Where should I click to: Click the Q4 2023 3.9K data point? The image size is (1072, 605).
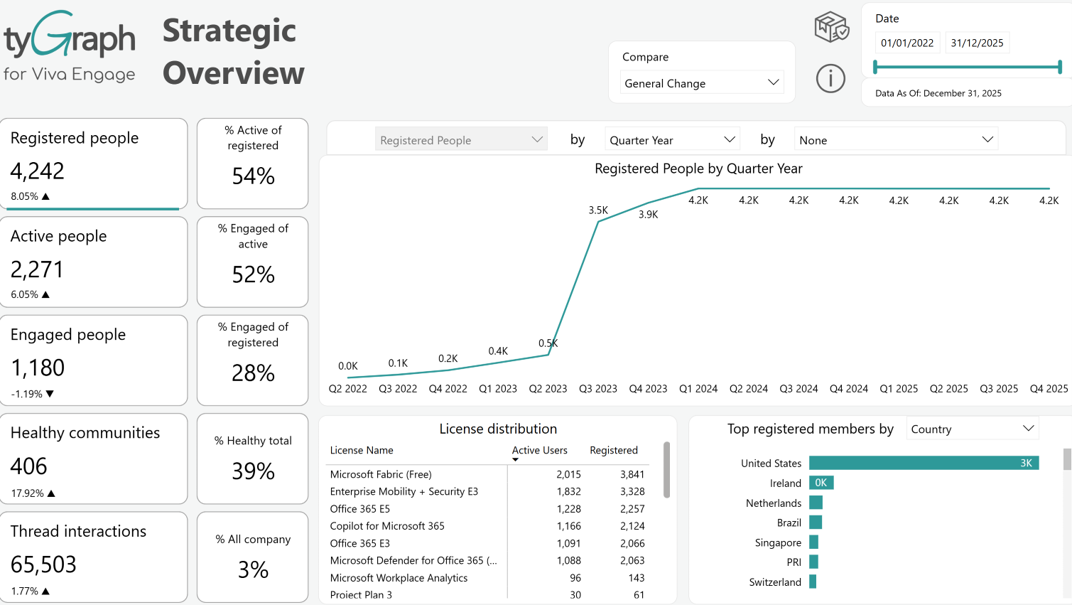click(648, 203)
